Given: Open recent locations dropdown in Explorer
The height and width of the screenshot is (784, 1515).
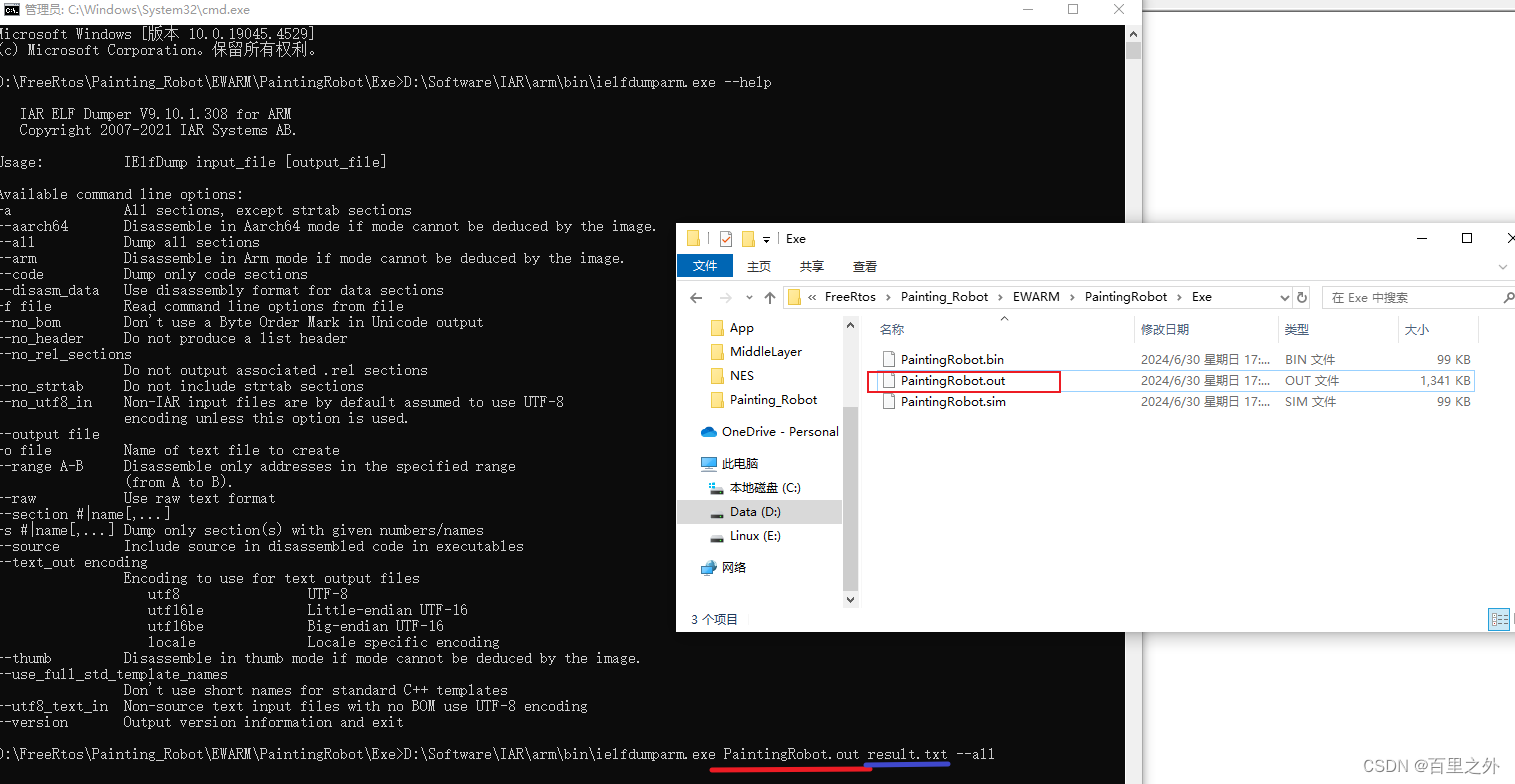Looking at the screenshot, I should [x=749, y=298].
